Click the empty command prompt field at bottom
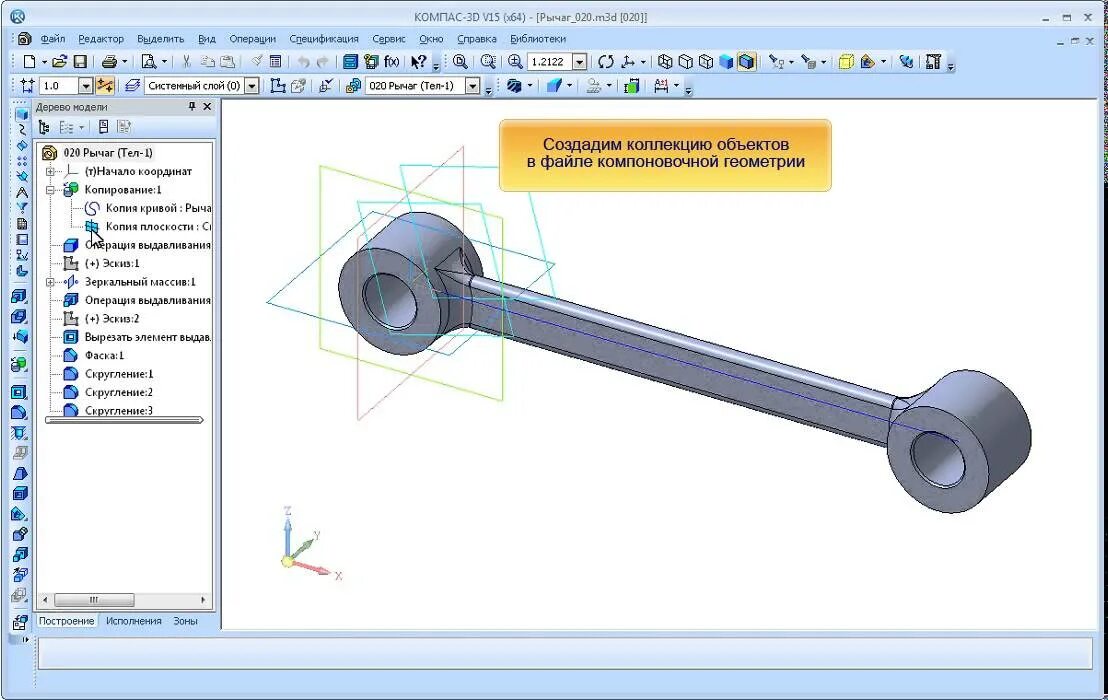This screenshot has width=1108, height=700. 565,654
